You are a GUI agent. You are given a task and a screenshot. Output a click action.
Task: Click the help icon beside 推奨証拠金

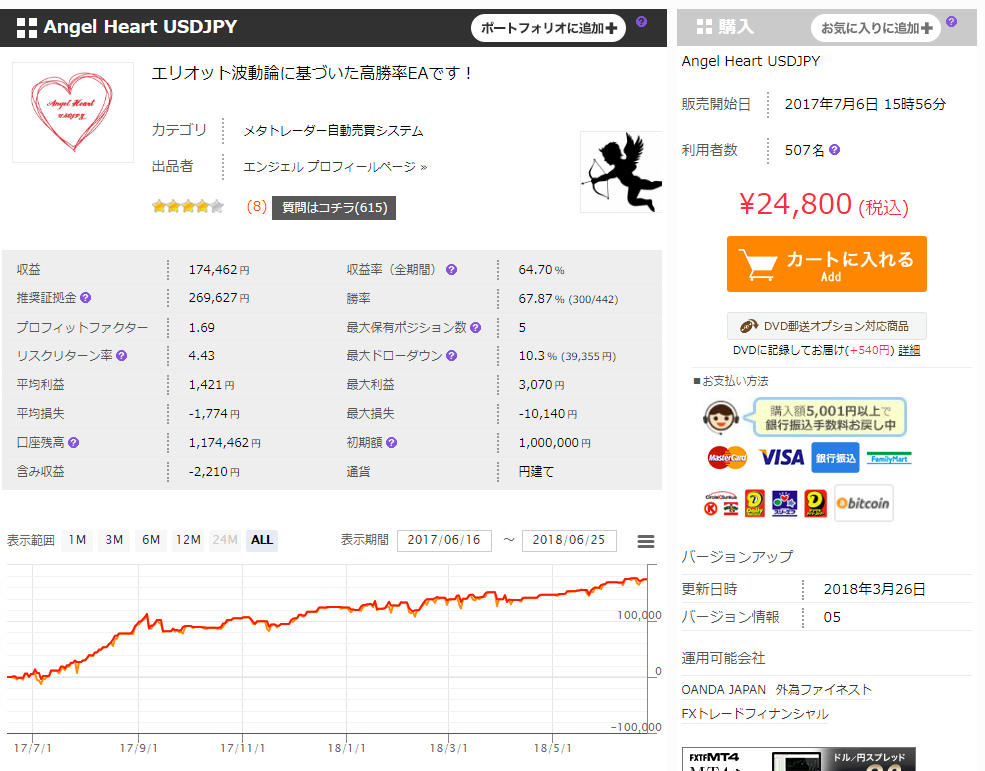[86, 298]
